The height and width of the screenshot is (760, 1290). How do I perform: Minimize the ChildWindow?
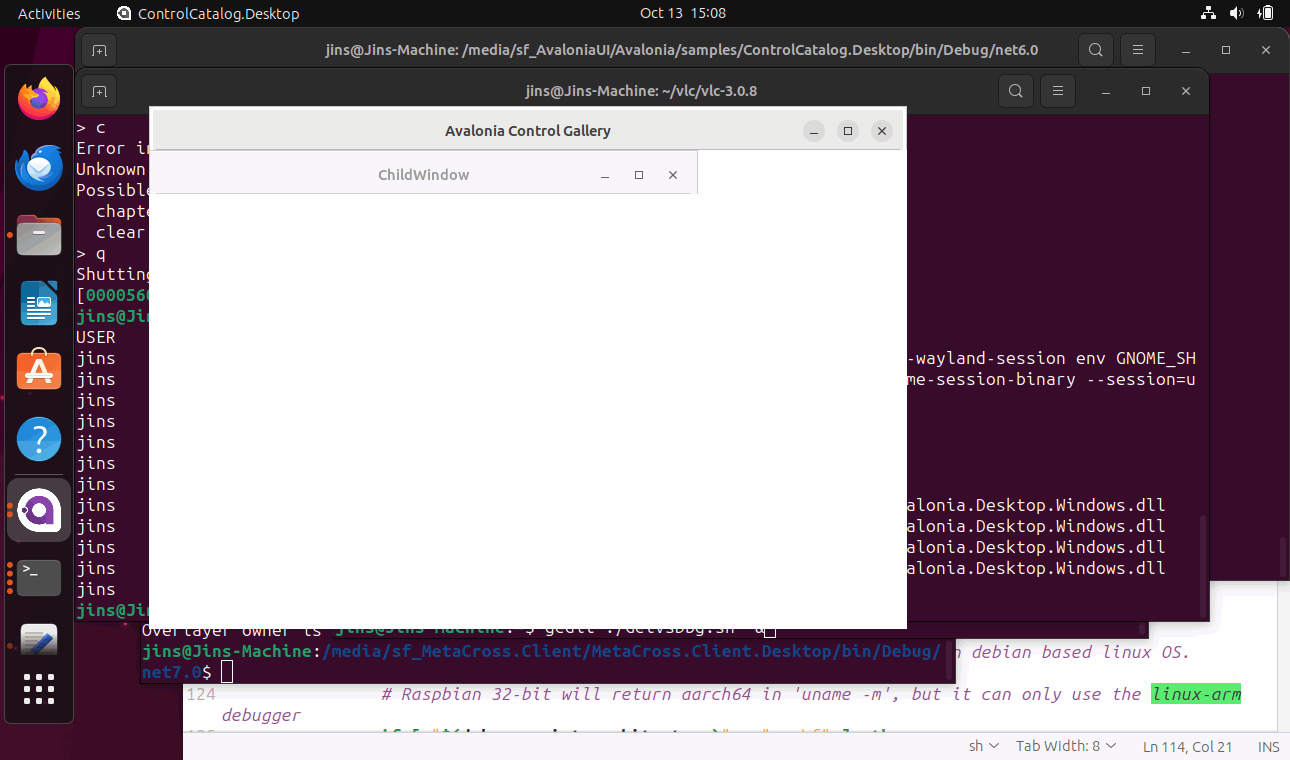[605, 175]
